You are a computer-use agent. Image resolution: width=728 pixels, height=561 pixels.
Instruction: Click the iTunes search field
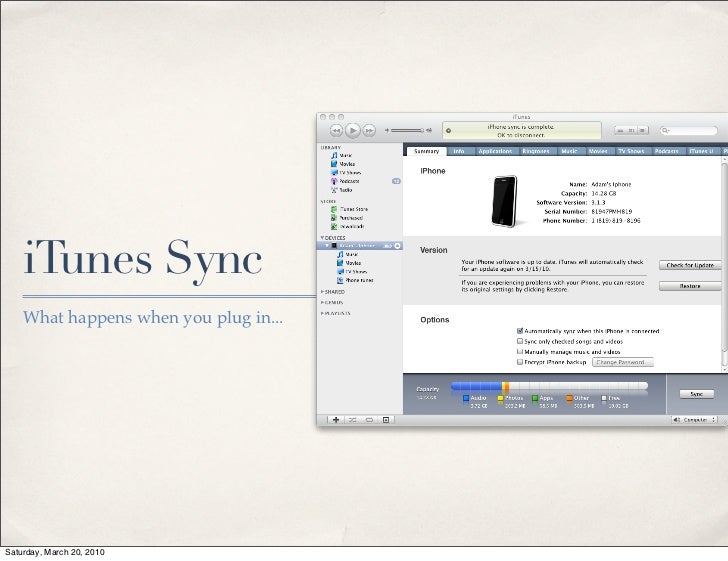[x=689, y=130]
